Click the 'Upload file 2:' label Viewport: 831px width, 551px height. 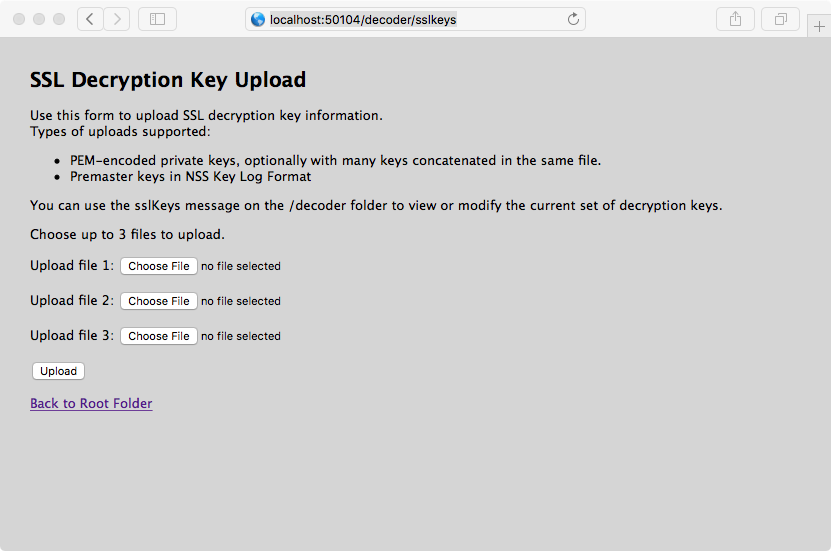pos(72,300)
